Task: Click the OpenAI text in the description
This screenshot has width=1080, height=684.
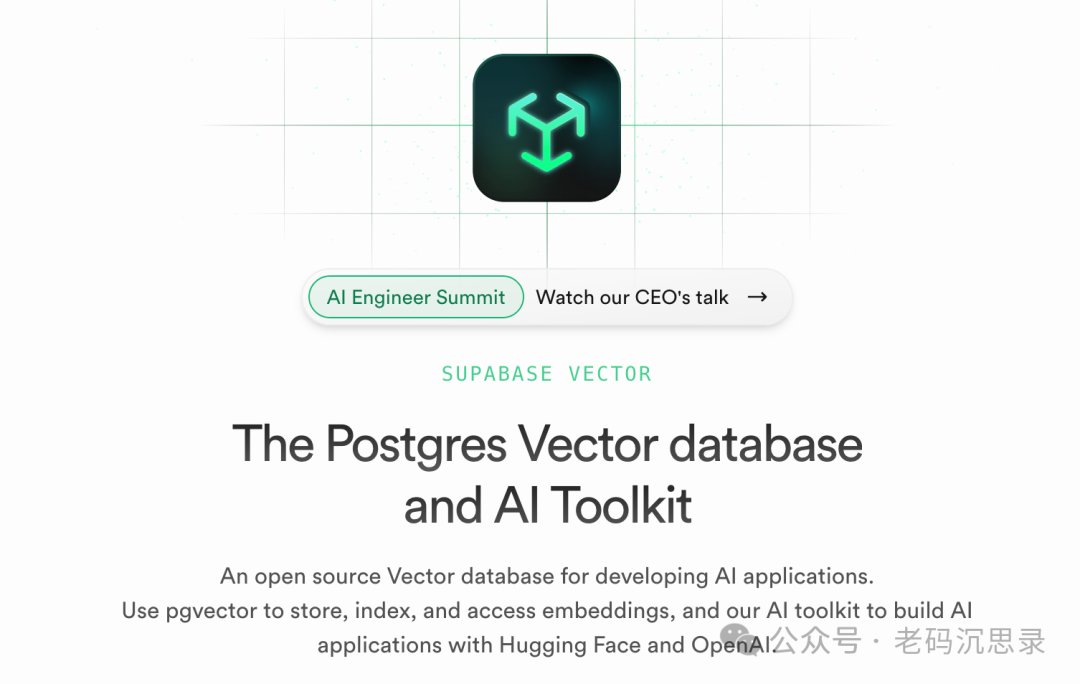Action: click(x=733, y=645)
